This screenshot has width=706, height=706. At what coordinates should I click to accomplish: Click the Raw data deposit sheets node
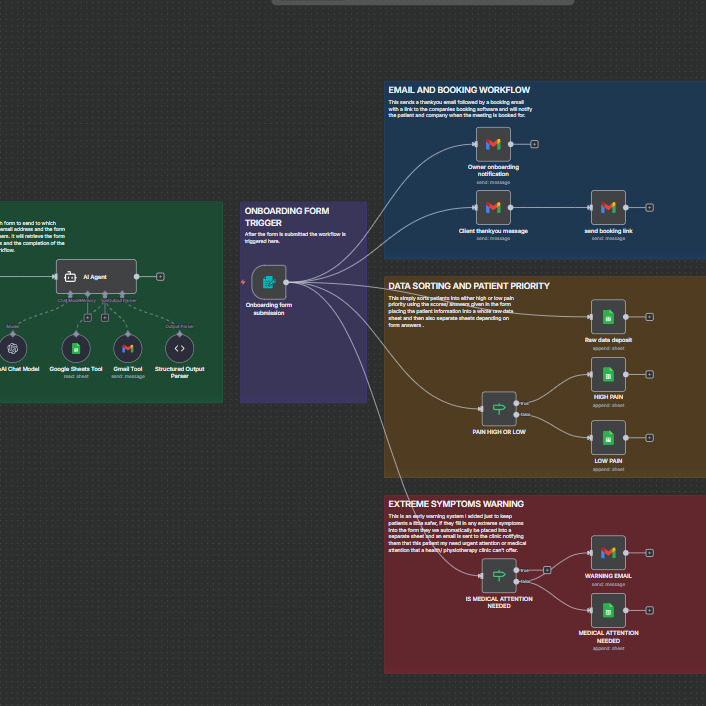tap(608, 317)
